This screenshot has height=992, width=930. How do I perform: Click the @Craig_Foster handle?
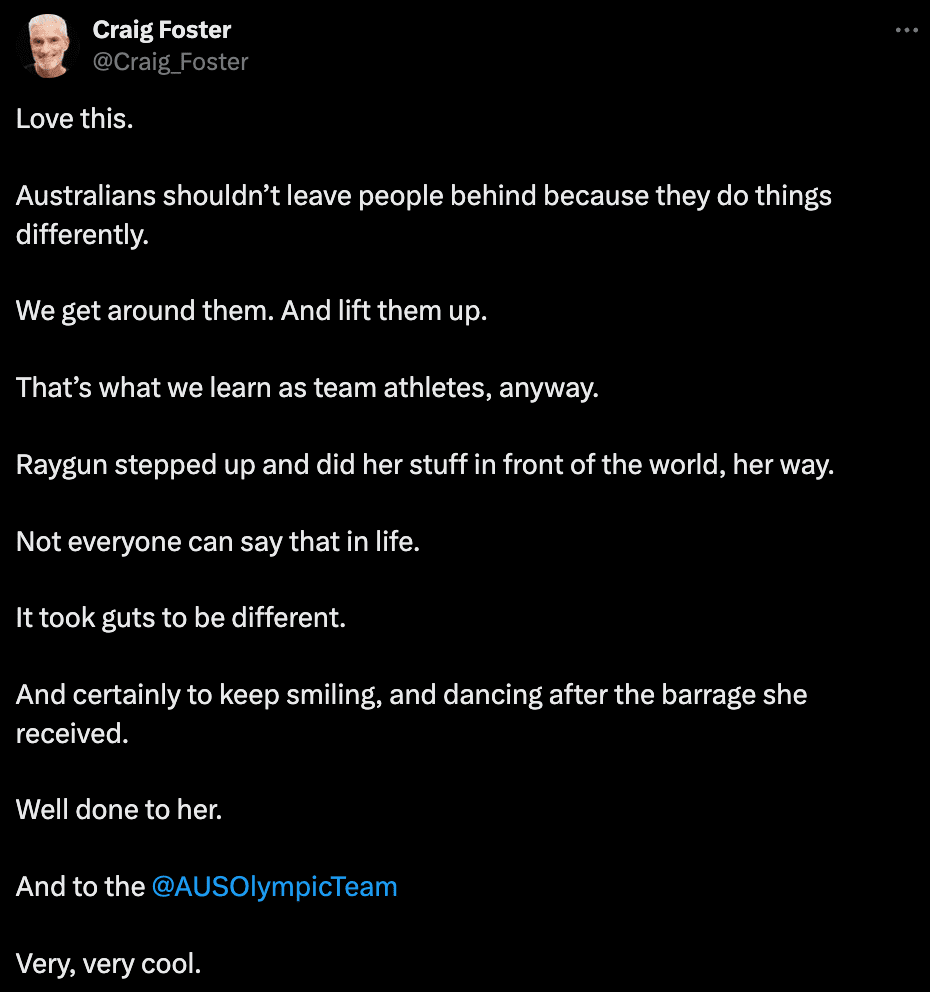(x=170, y=62)
